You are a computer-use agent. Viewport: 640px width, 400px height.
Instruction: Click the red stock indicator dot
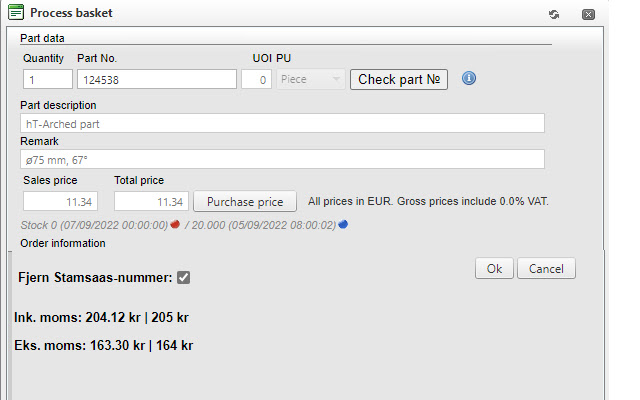(x=174, y=225)
